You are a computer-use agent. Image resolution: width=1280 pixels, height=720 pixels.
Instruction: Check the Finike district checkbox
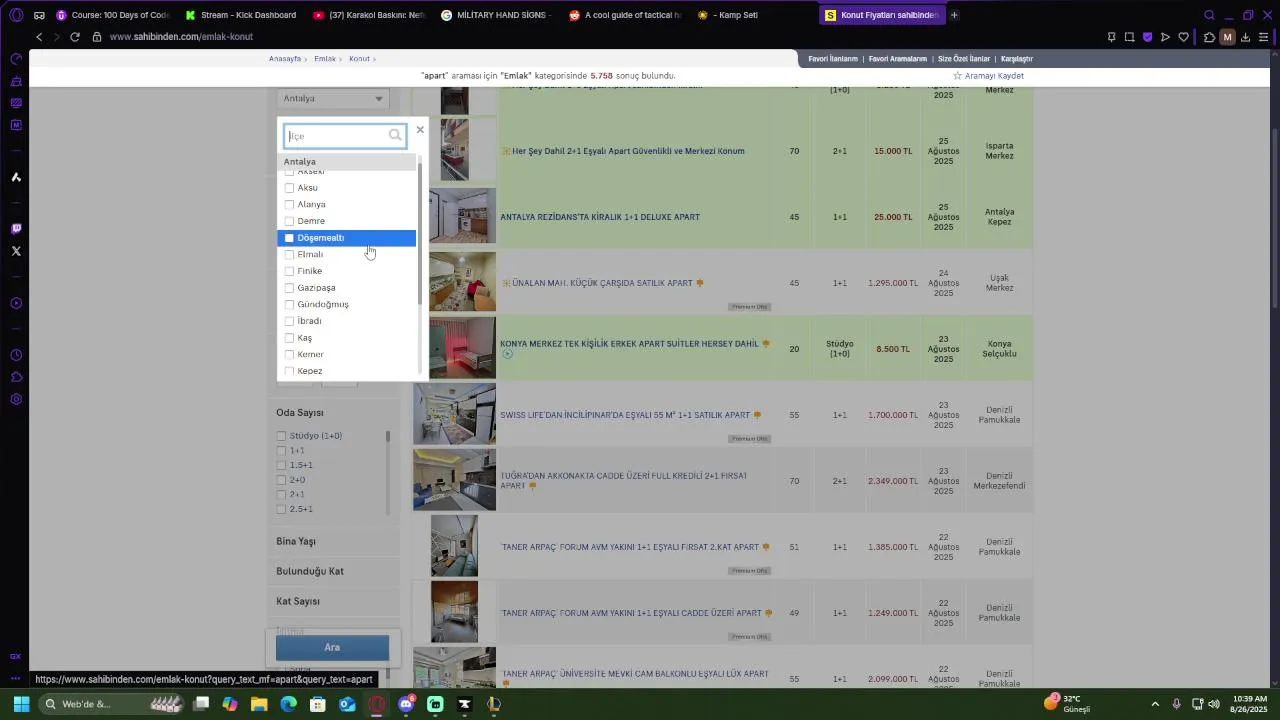pyautogui.click(x=289, y=271)
